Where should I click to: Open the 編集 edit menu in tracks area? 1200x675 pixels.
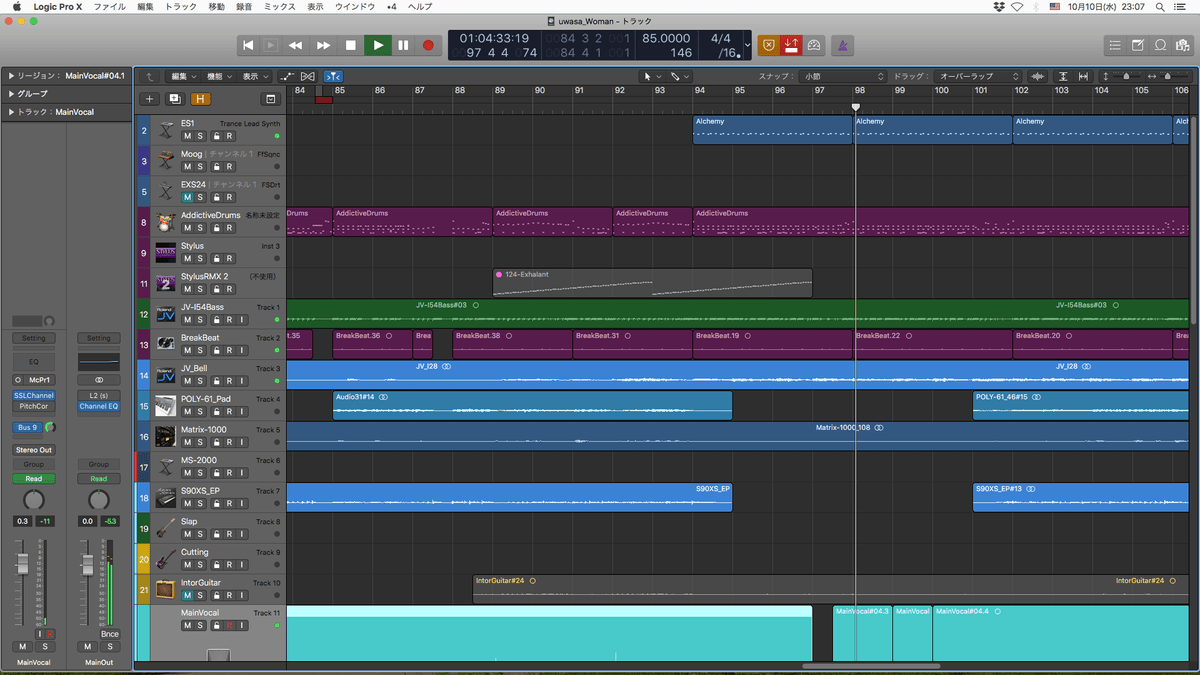click(182, 76)
